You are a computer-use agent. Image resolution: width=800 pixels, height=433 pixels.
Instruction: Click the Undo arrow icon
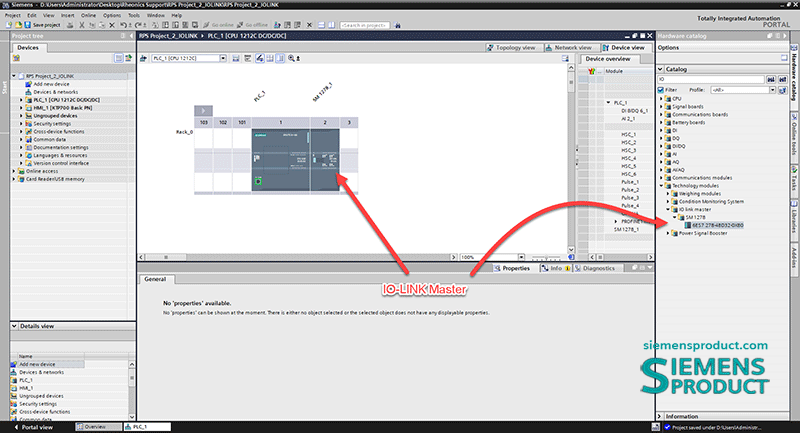(123, 25)
